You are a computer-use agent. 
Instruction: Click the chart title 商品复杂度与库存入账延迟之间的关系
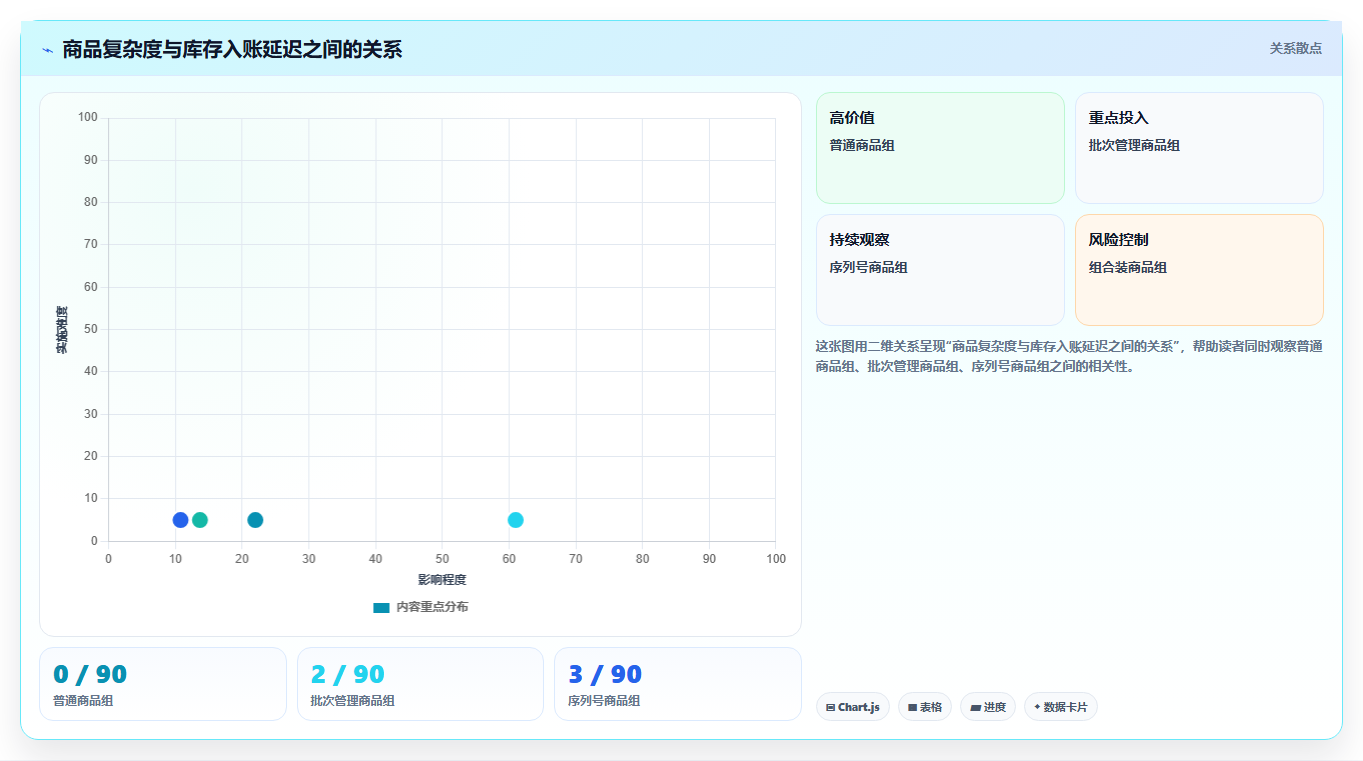tap(232, 49)
